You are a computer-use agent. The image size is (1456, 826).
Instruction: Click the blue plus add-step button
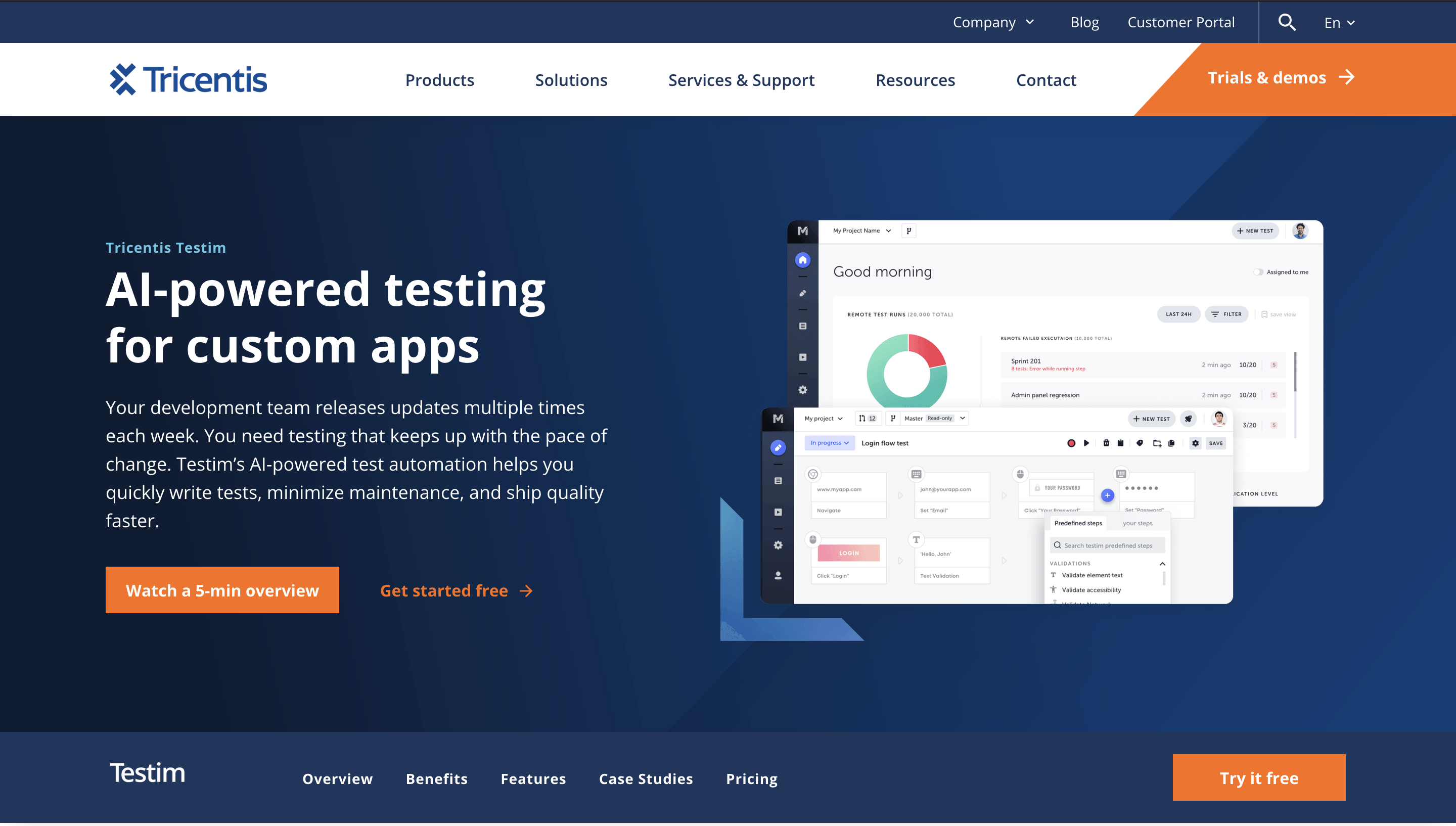[x=1107, y=495]
